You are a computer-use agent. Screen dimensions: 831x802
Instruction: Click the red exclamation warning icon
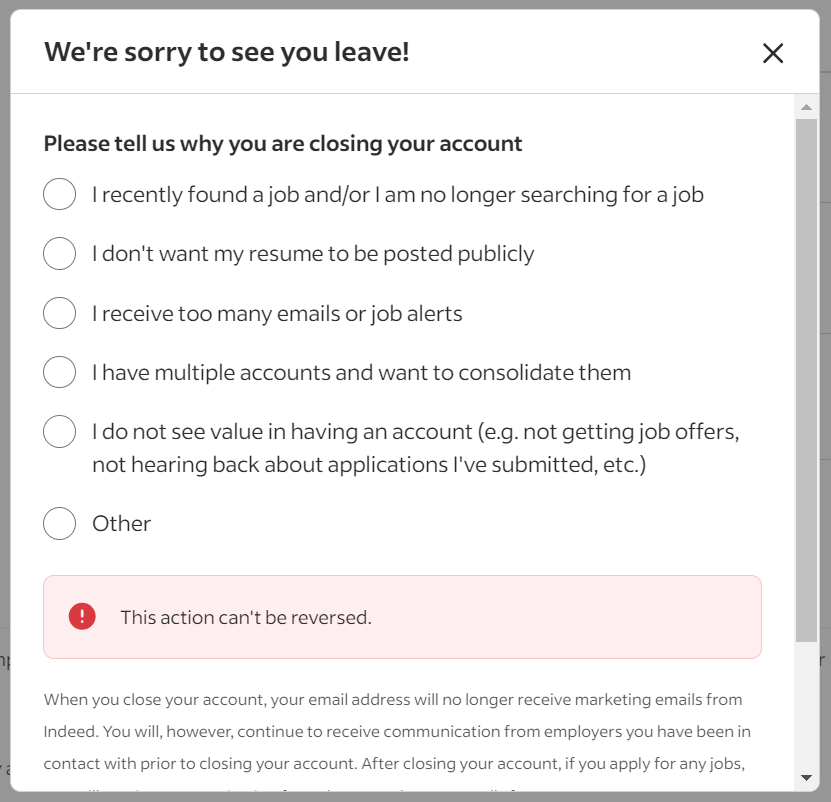click(83, 615)
